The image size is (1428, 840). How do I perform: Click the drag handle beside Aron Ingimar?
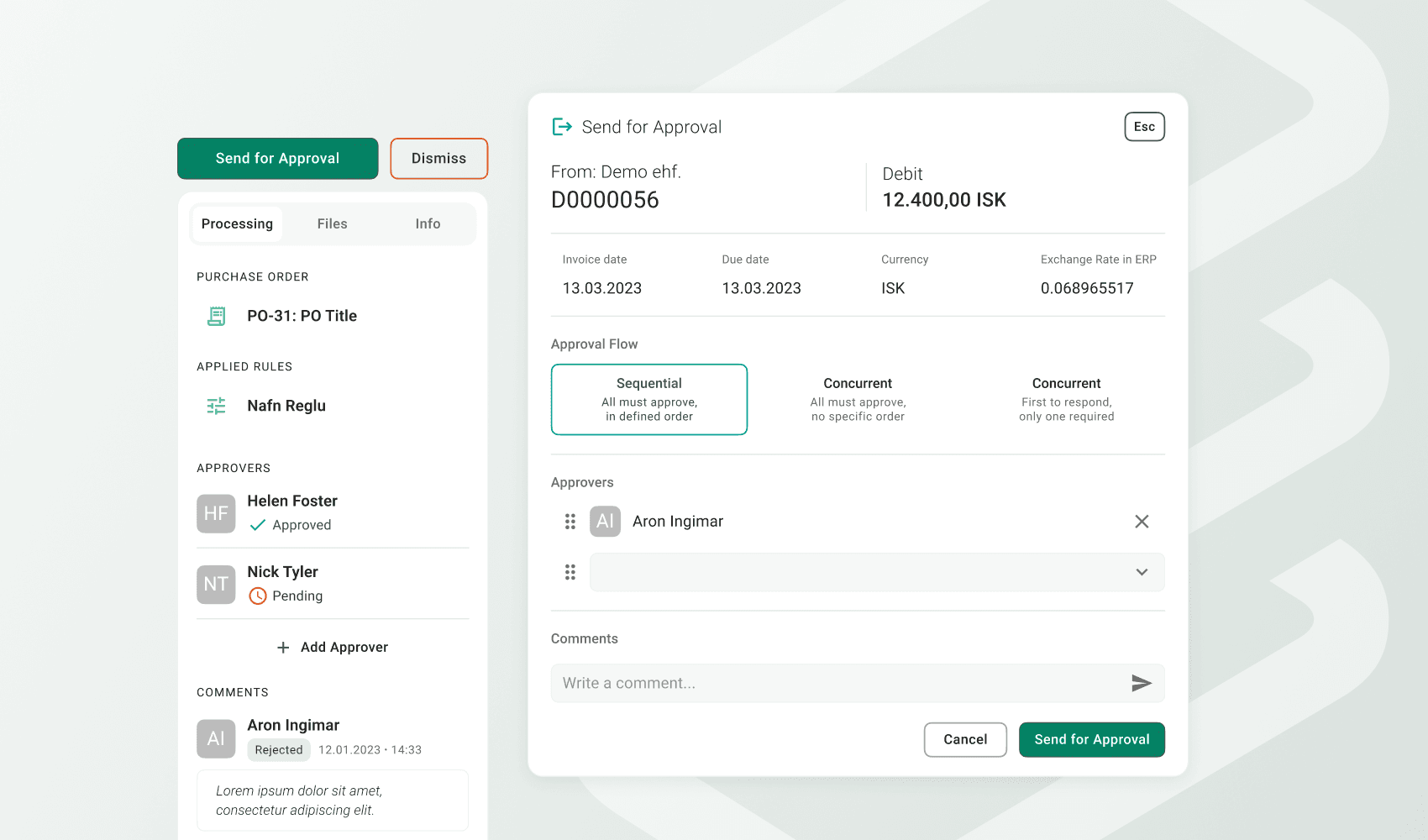(570, 522)
